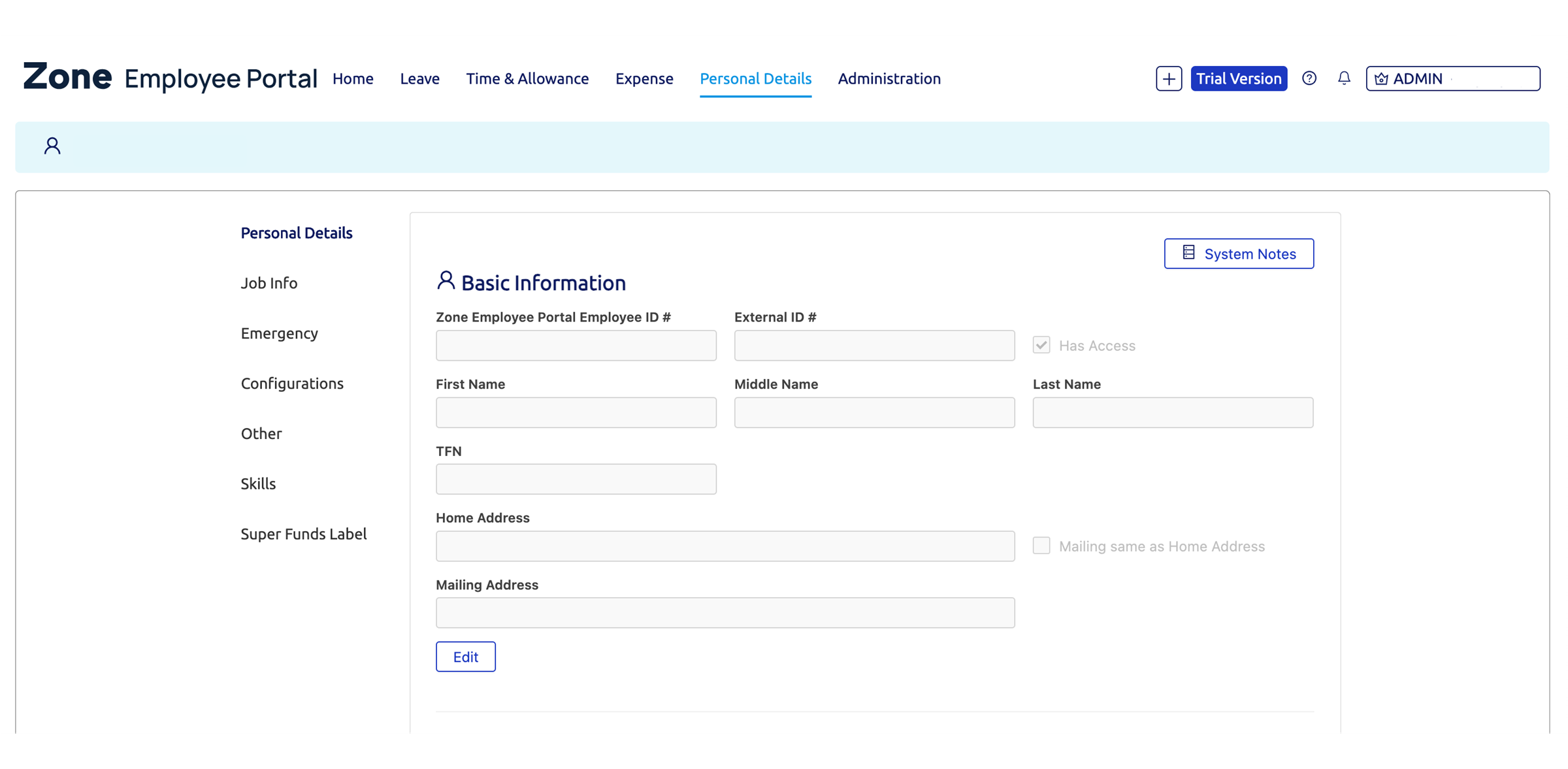Image resolution: width=1568 pixels, height=769 pixels.
Task: Select the Emergency sidebar section
Action: pyautogui.click(x=279, y=333)
